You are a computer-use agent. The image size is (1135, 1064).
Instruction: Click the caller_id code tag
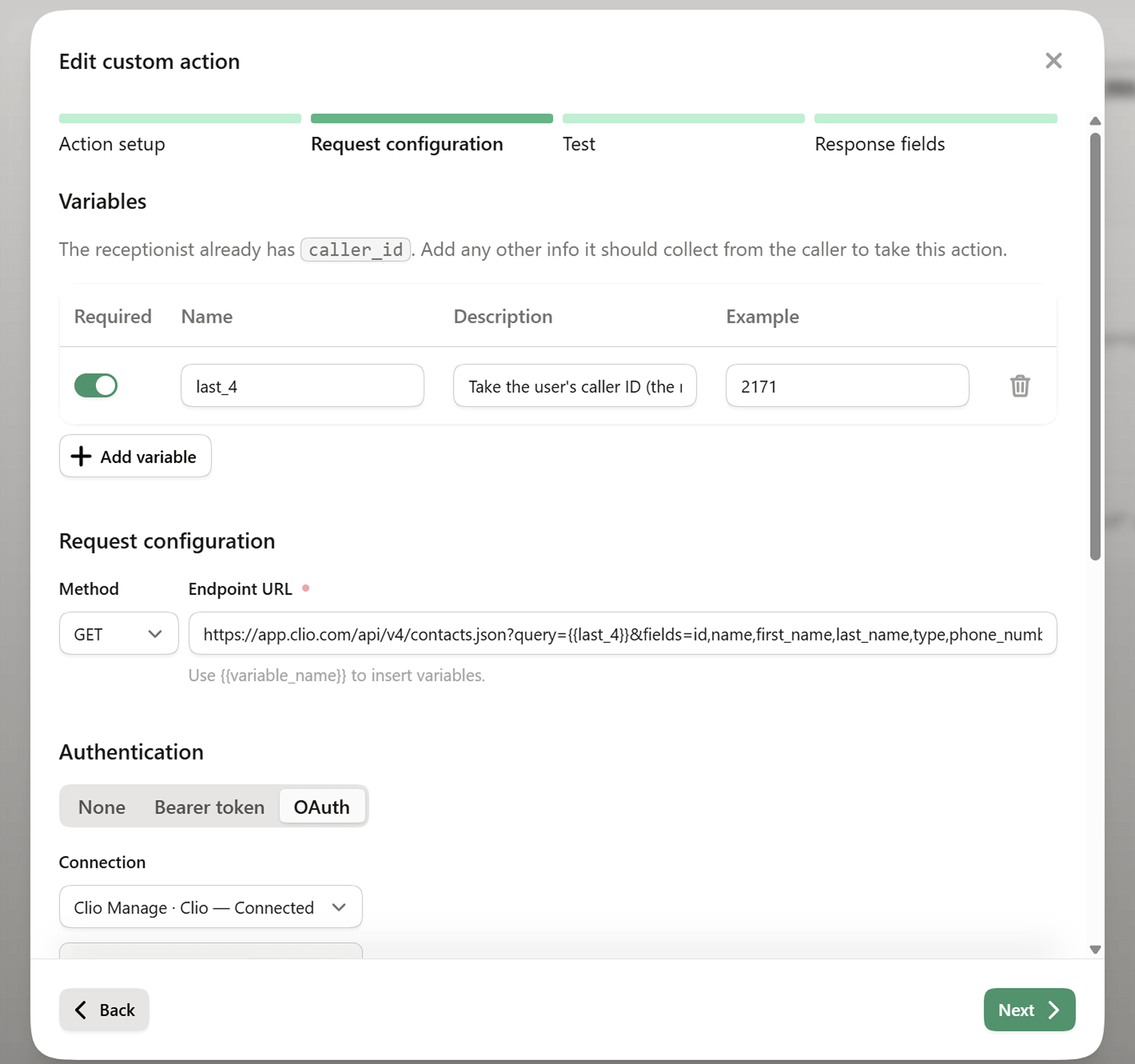pyautogui.click(x=355, y=250)
